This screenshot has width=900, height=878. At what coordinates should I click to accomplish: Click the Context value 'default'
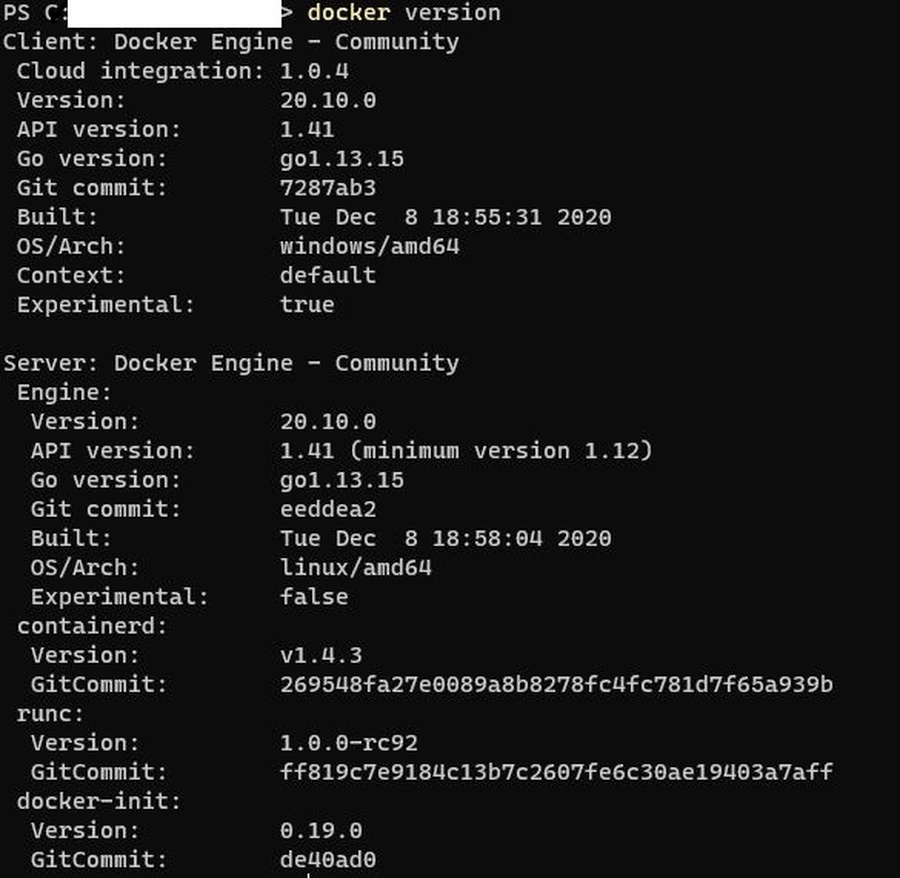(x=328, y=275)
